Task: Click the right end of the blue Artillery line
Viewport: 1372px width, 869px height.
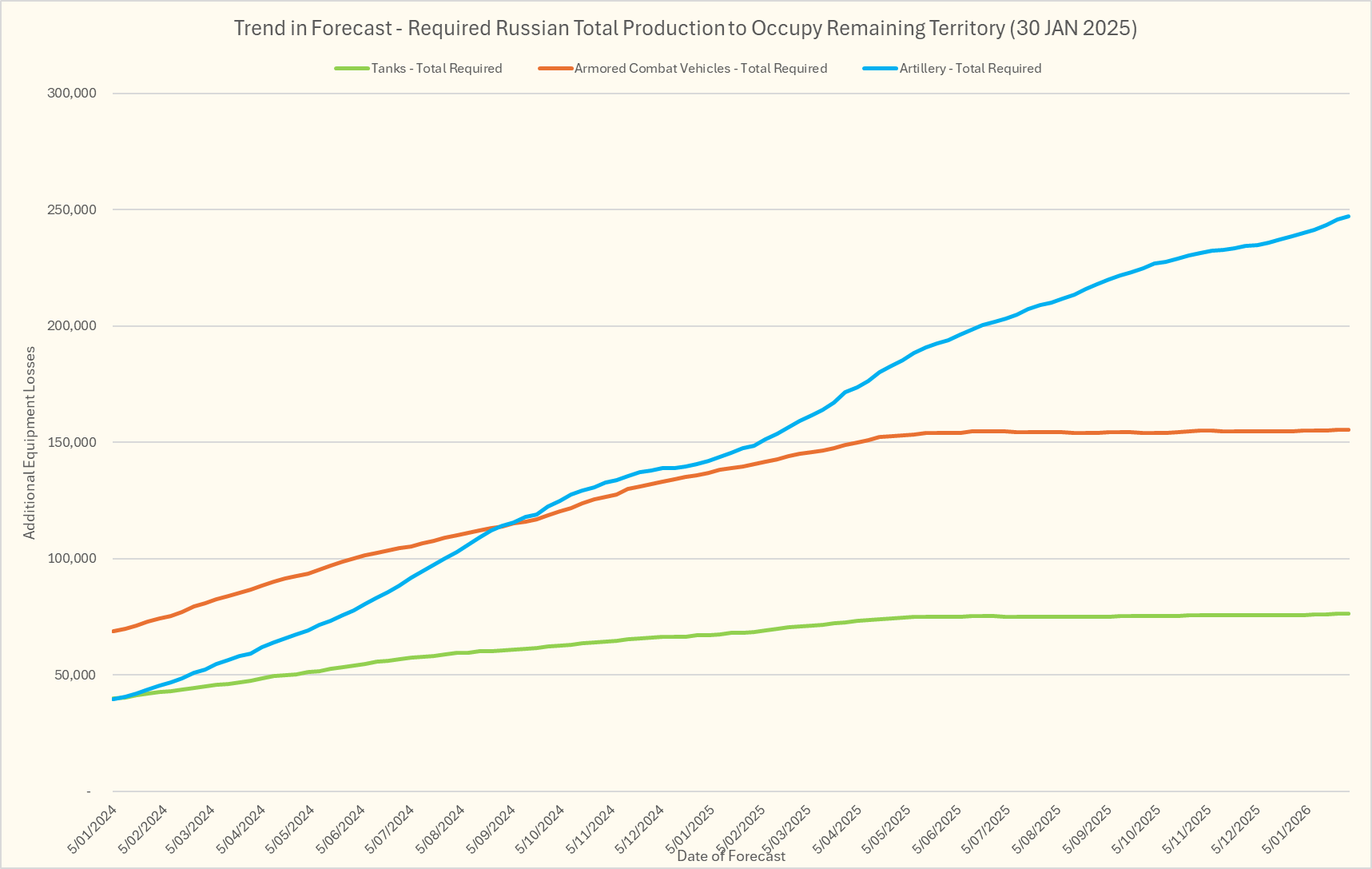Action: click(x=1347, y=217)
